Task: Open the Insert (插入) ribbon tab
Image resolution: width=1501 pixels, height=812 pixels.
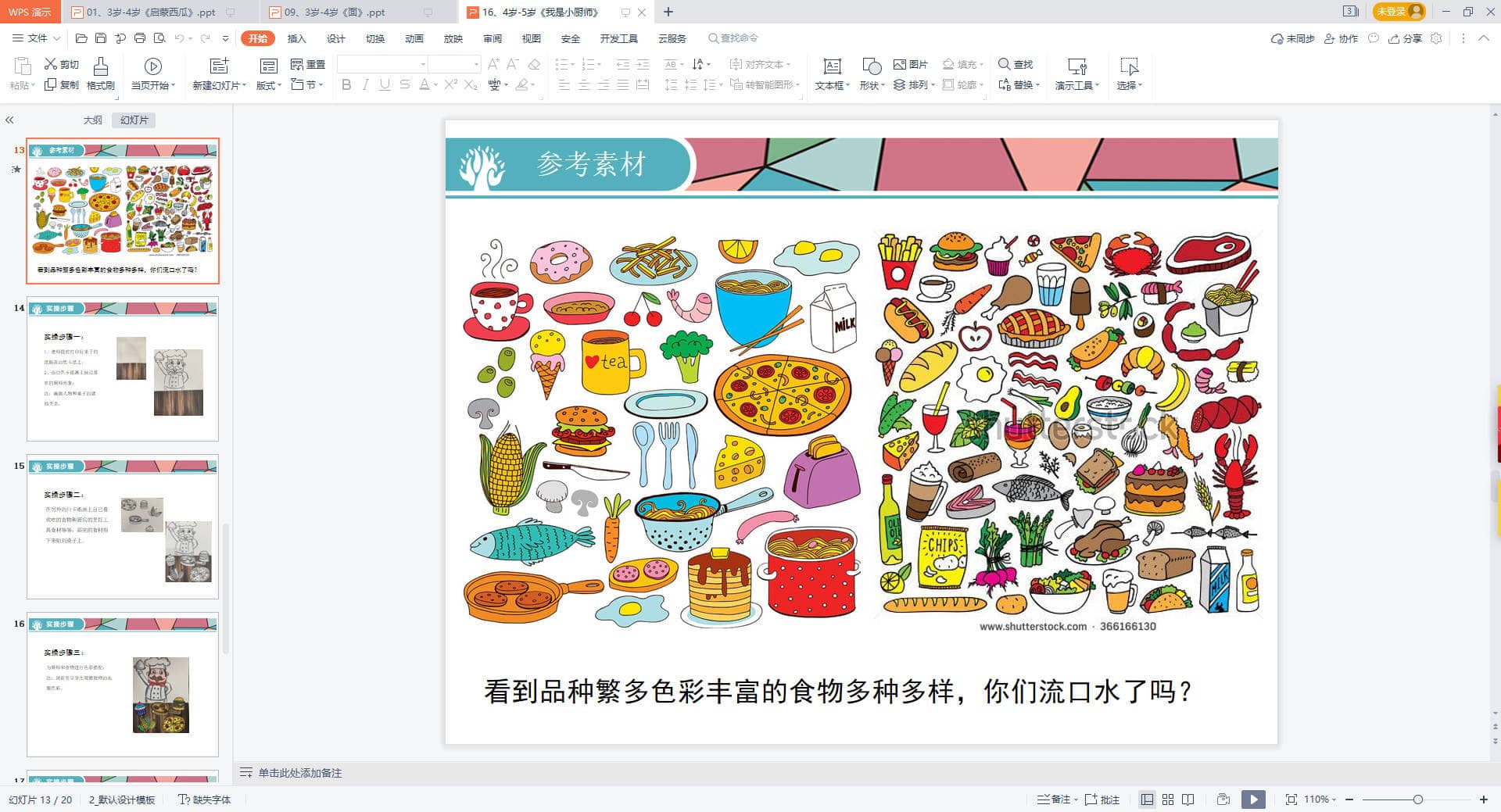Action: tap(296, 38)
